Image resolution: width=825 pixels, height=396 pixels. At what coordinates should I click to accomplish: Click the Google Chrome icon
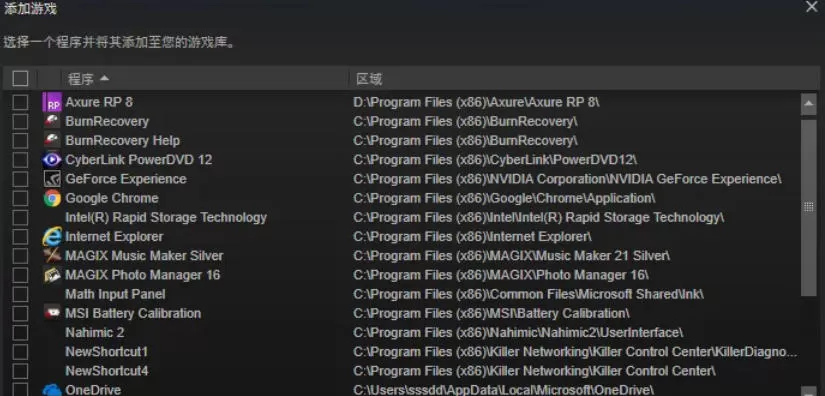pos(52,198)
